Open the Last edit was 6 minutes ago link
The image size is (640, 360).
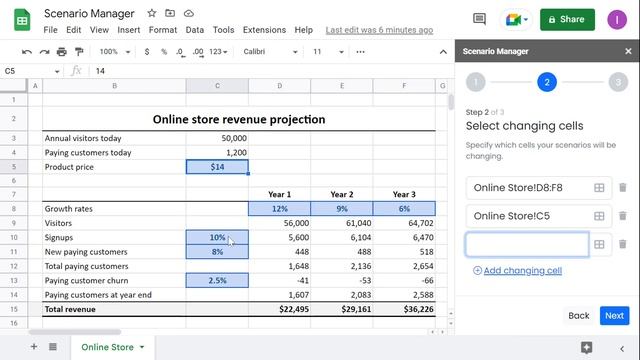click(379, 30)
